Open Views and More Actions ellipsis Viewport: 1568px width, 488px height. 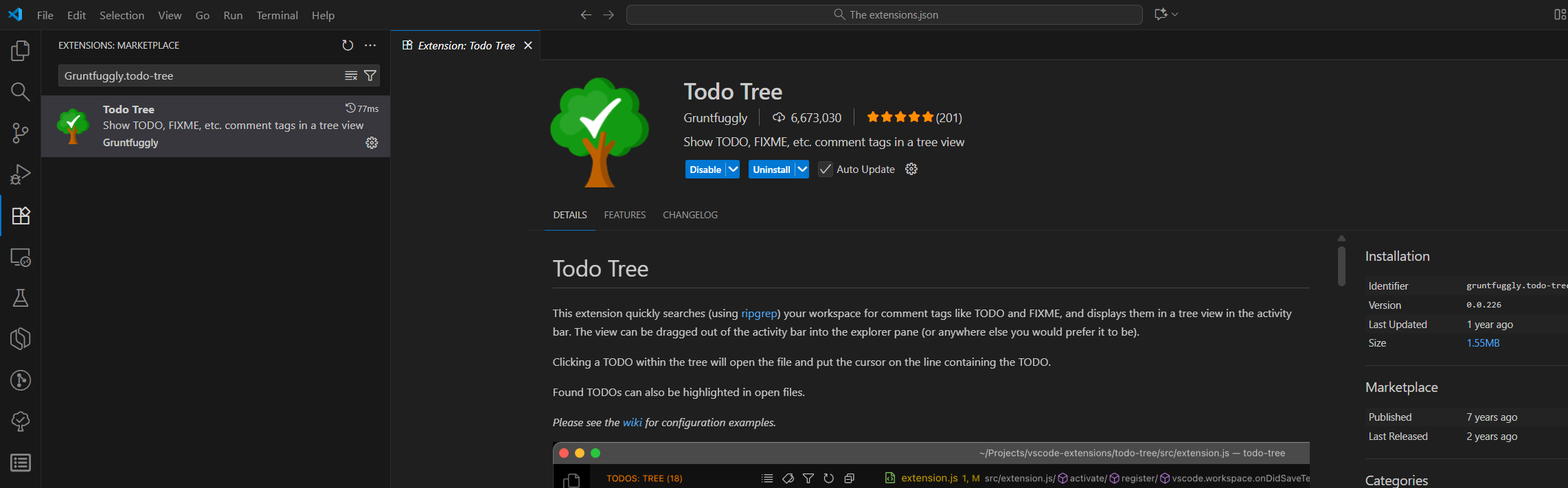[370, 45]
